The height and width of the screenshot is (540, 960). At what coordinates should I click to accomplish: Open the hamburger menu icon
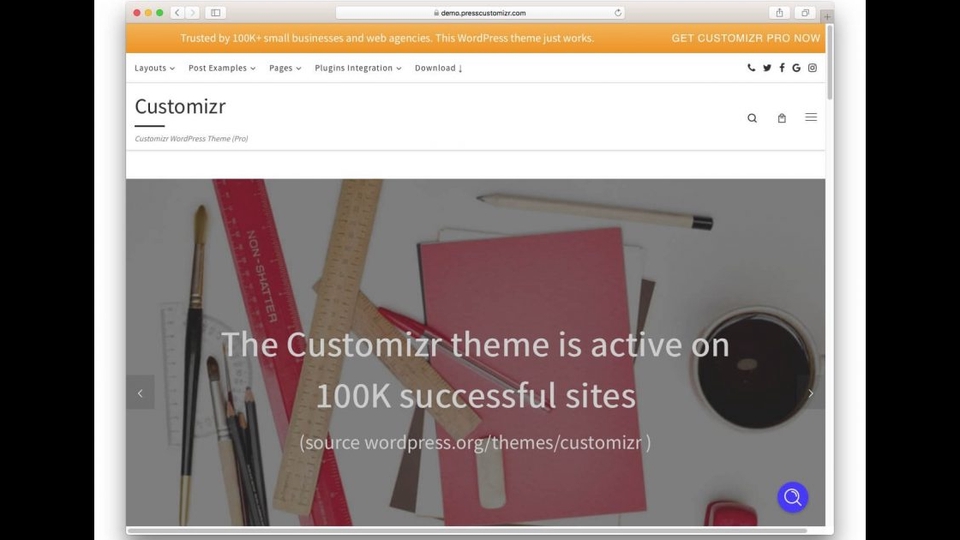click(x=811, y=117)
